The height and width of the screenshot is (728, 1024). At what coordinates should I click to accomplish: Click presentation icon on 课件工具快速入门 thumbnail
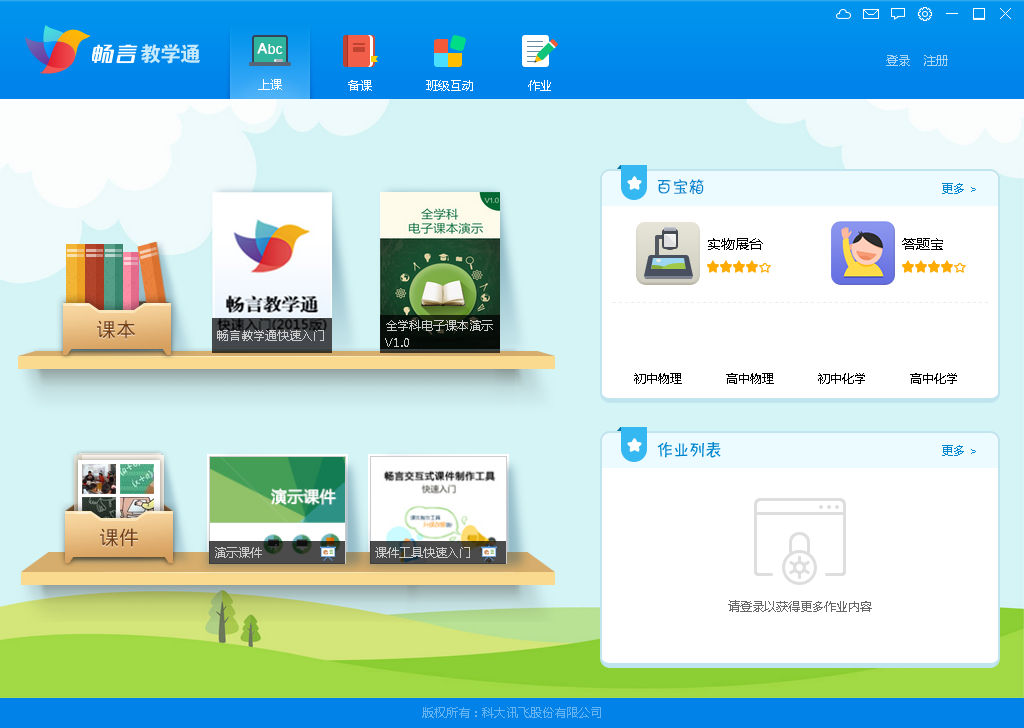click(488, 553)
